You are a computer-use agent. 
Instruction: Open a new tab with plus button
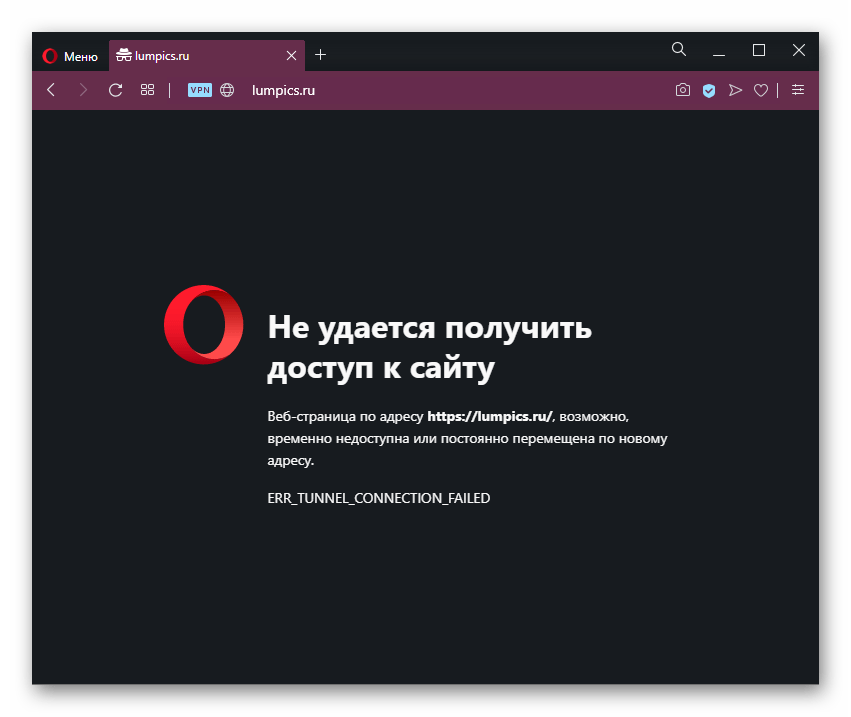(320, 55)
